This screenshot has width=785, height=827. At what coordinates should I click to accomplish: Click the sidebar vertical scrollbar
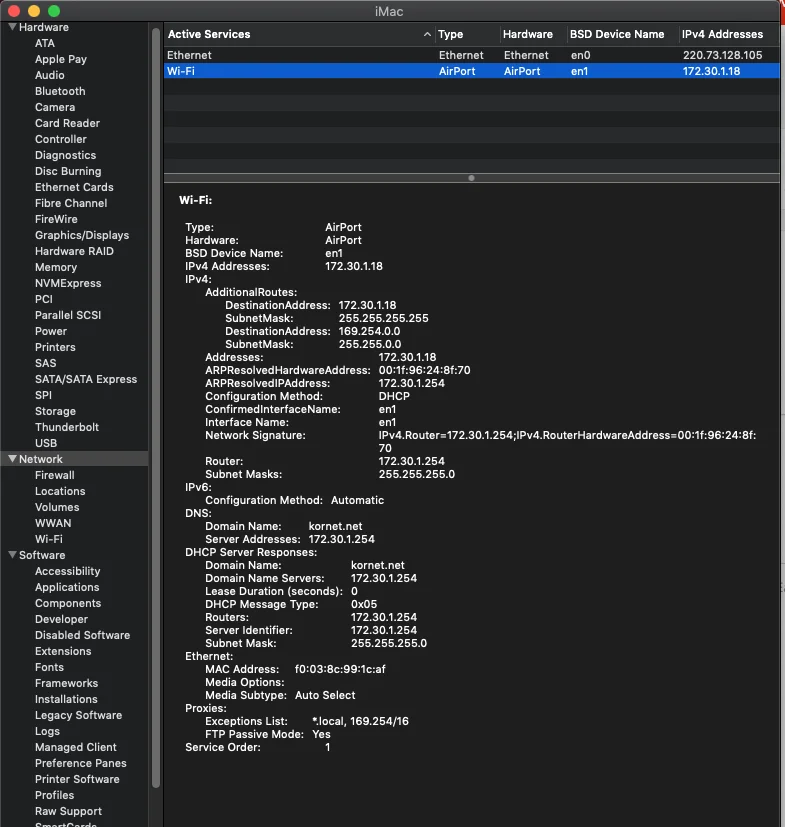click(x=156, y=407)
